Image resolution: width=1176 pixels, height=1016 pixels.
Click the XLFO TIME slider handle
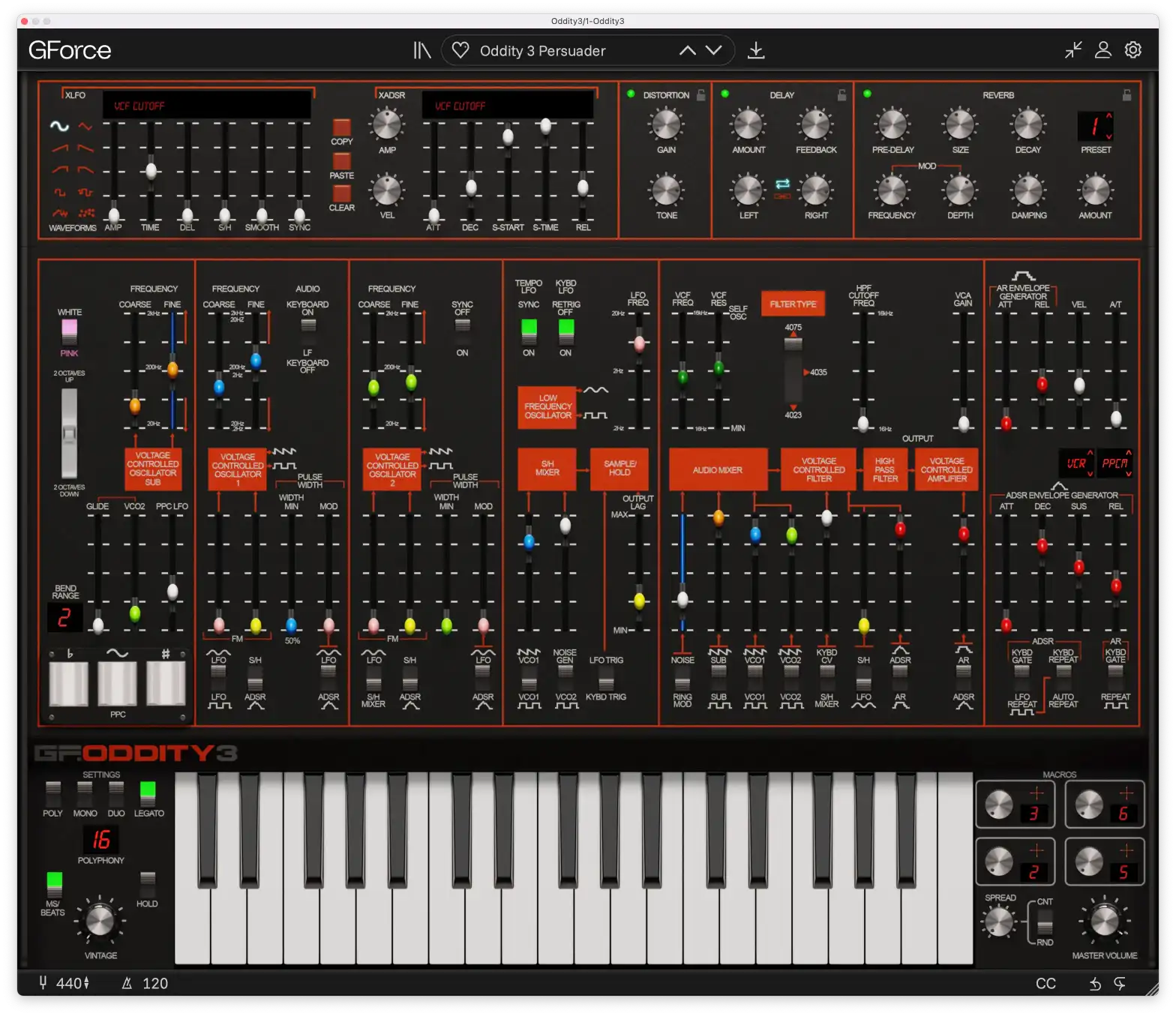(151, 171)
